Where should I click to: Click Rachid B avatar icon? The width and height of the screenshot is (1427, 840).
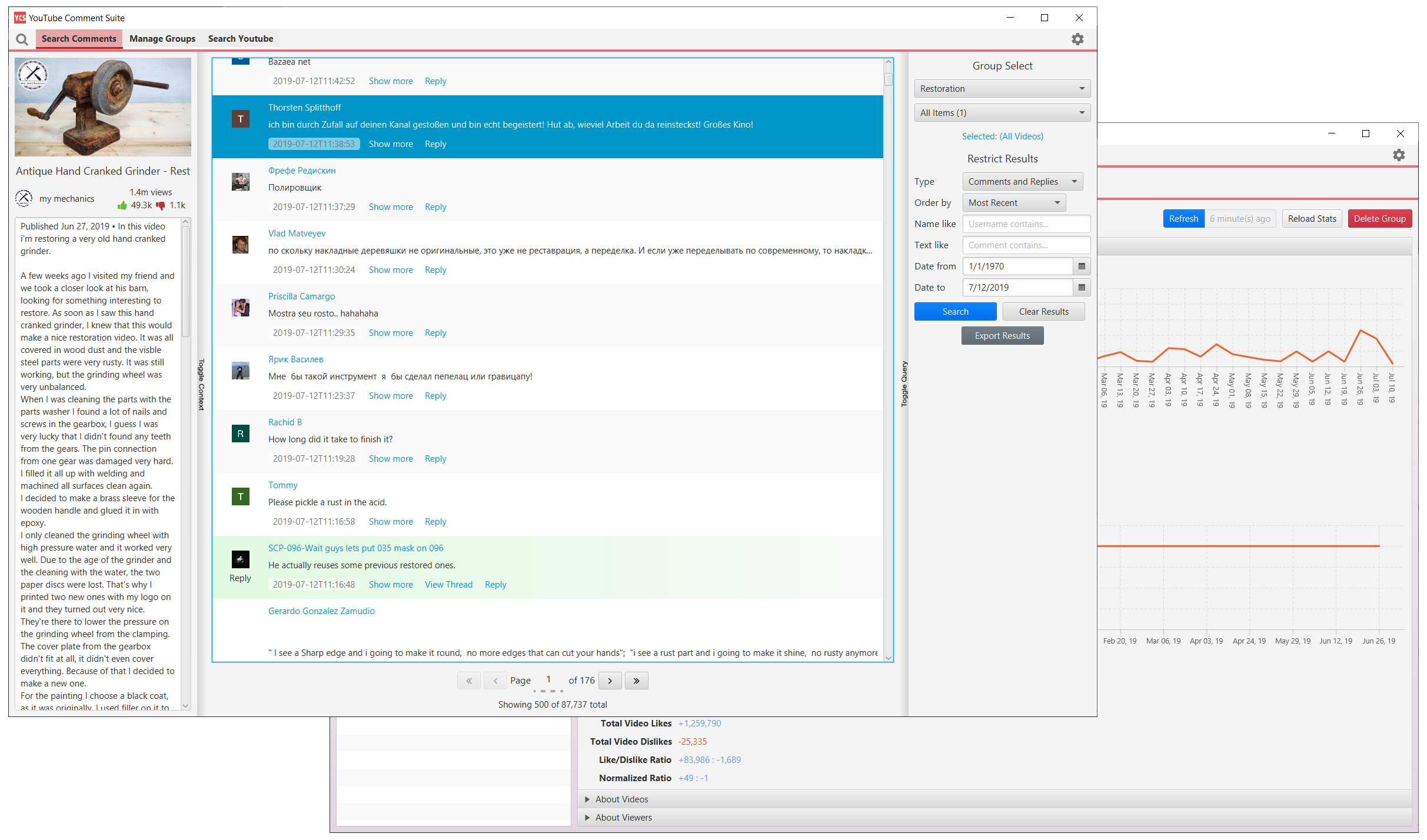(x=240, y=434)
